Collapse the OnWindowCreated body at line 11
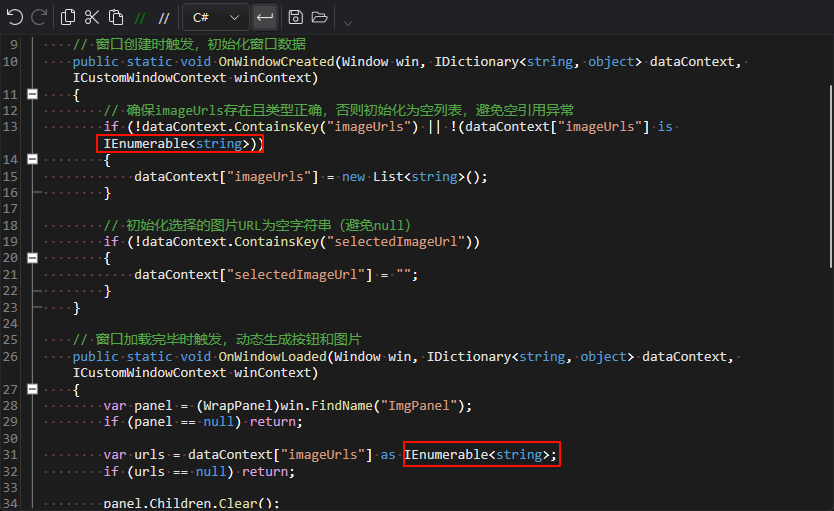 (32, 94)
